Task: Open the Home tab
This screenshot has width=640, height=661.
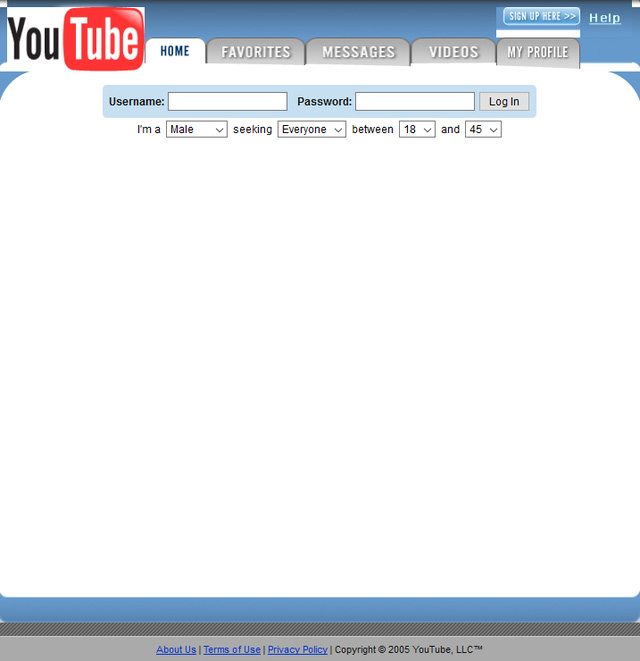Action: [175, 51]
